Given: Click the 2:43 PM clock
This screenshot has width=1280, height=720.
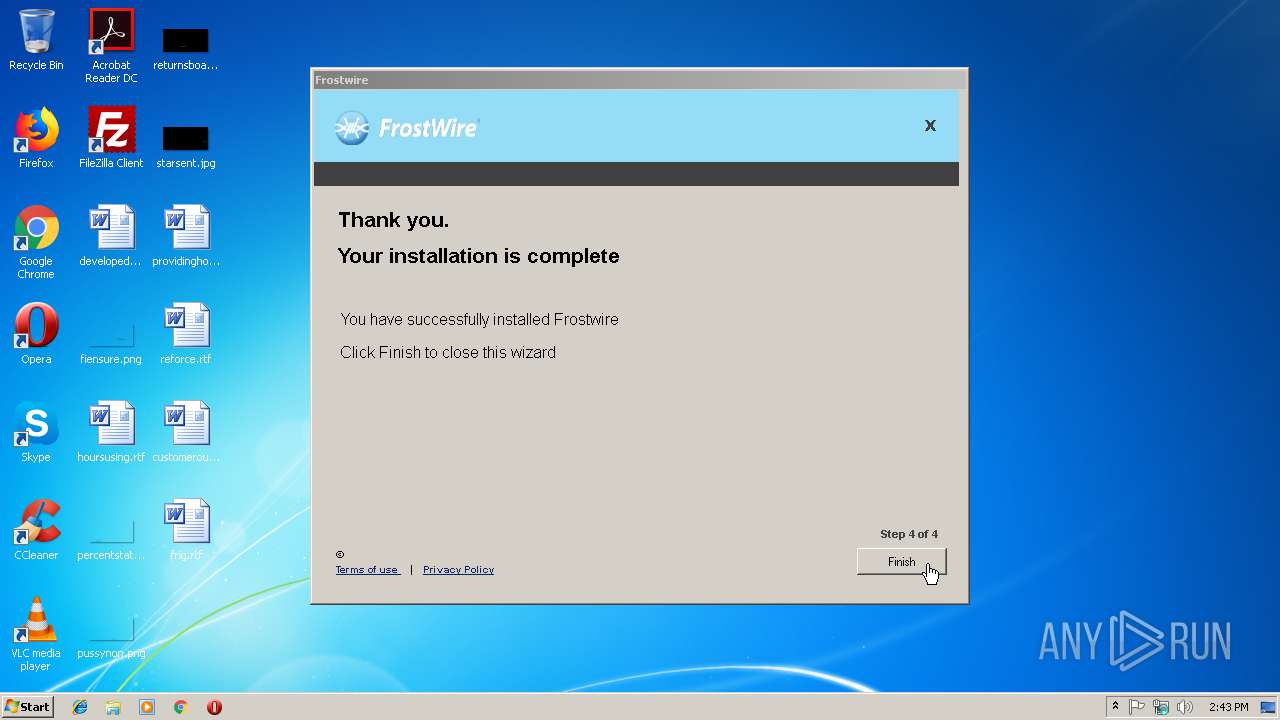Looking at the screenshot, I should [1228, 707].
